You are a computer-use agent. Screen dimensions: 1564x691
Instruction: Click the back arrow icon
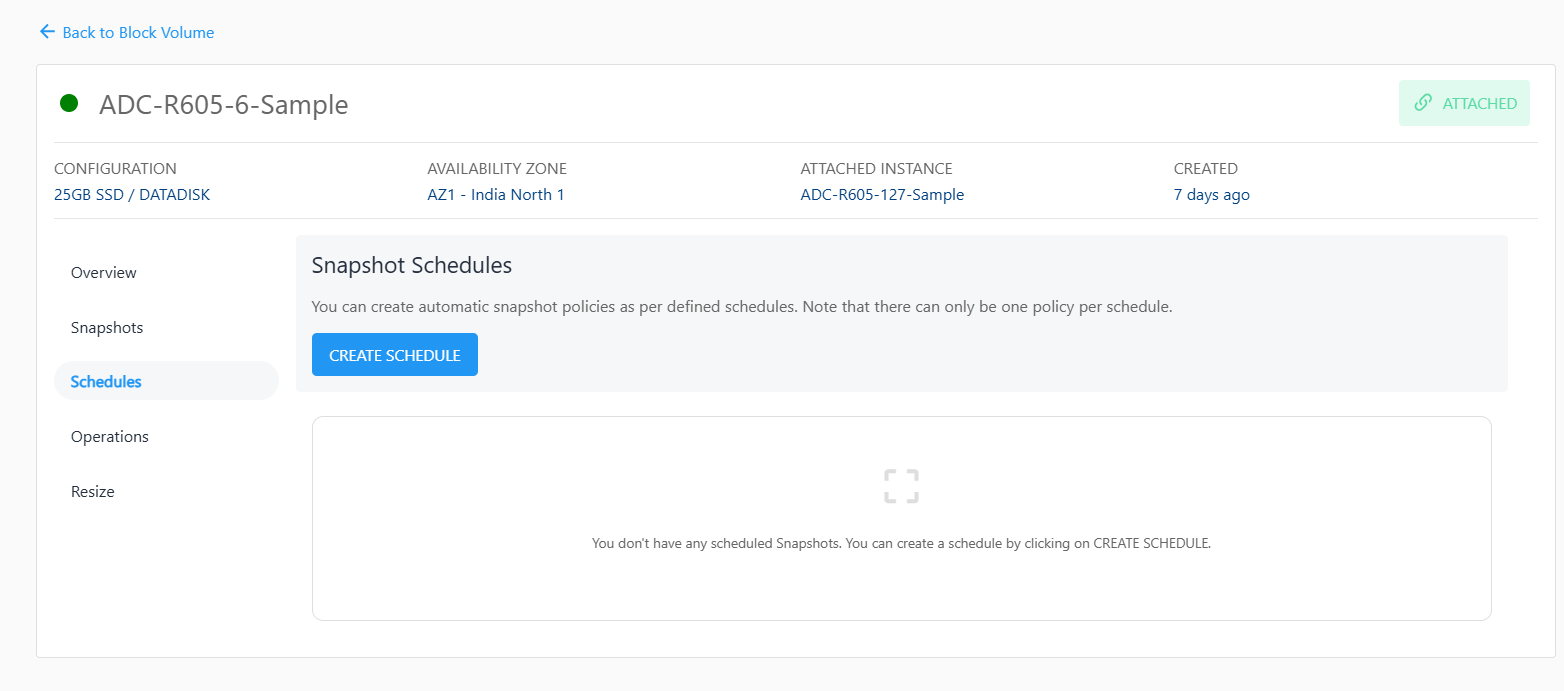click(x=47, y=32)
